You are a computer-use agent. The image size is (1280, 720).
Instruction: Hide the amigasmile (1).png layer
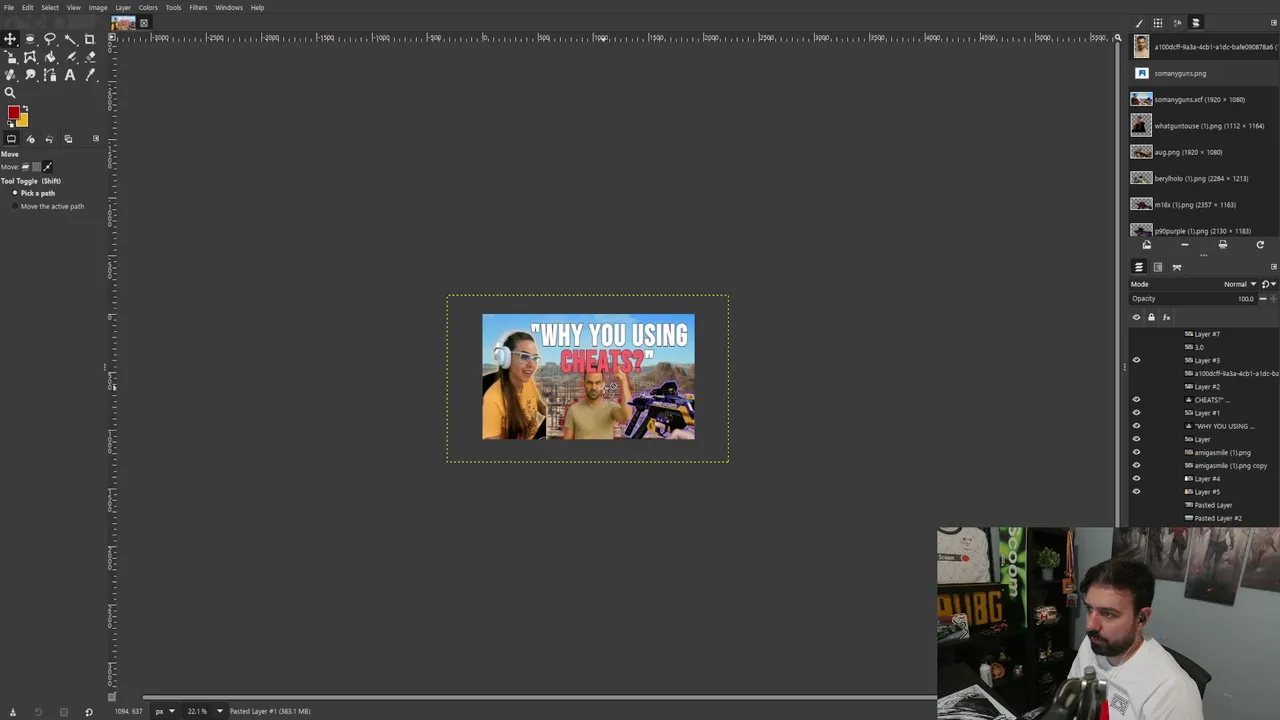pyautogui.click(x=1136, y=452)
